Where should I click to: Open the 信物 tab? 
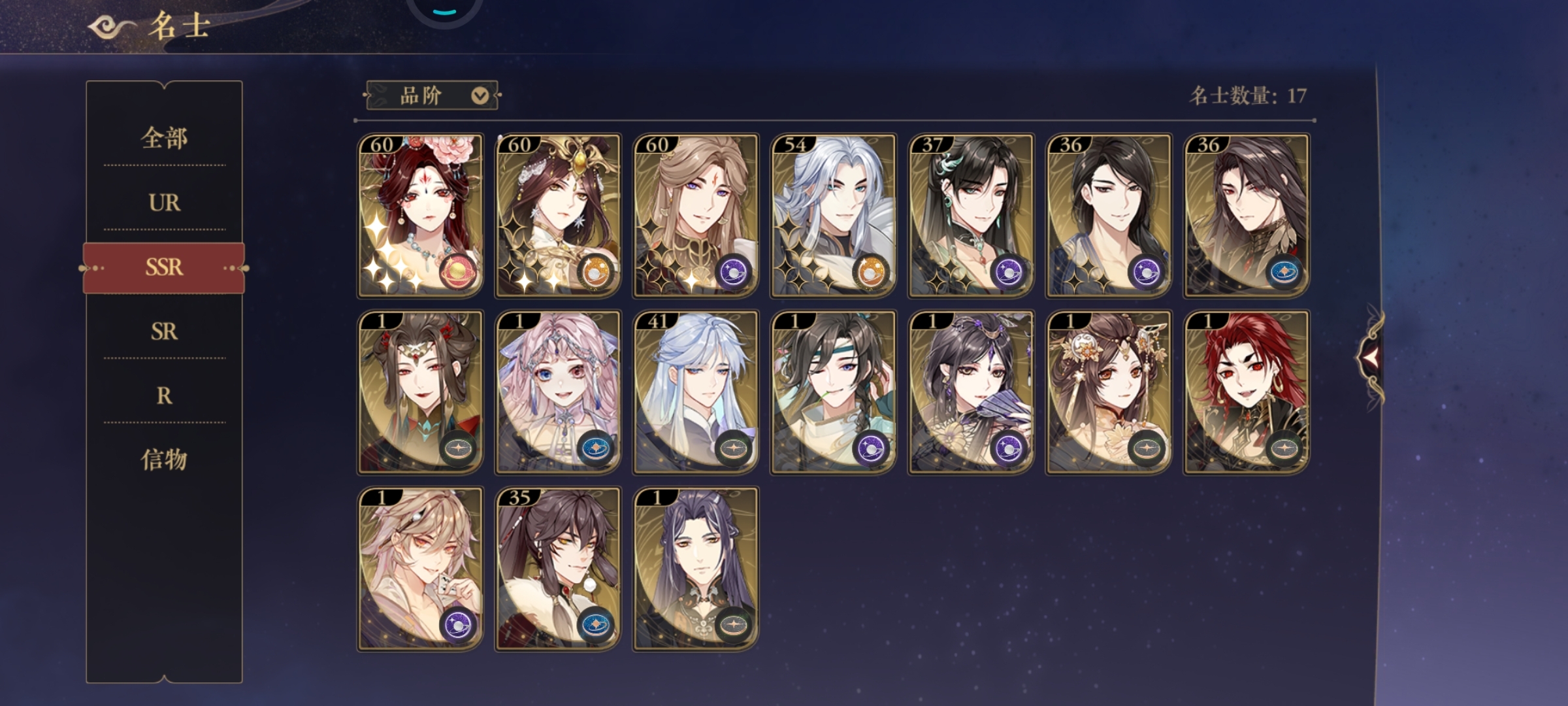coord(164,460)
